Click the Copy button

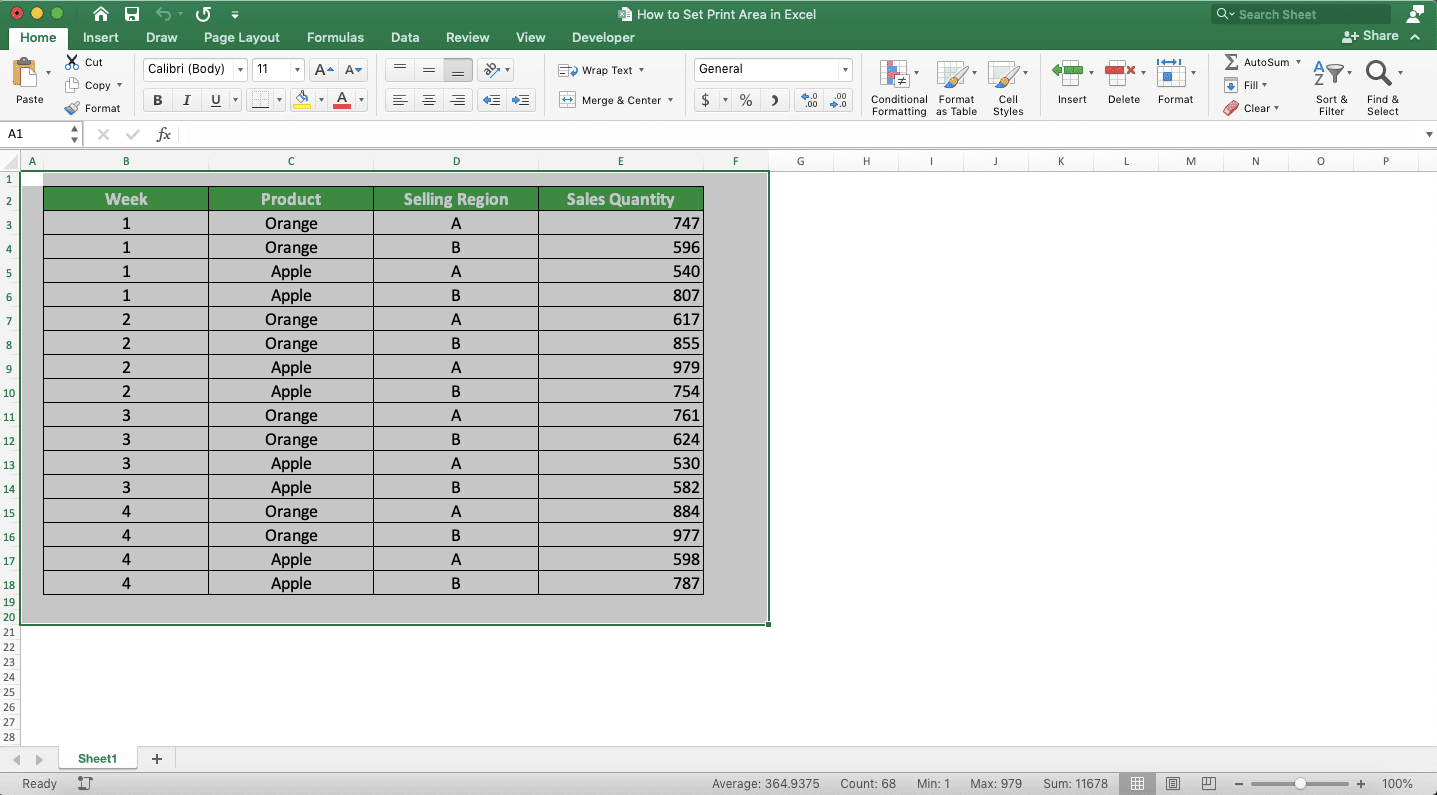click(x=89, y=85)
